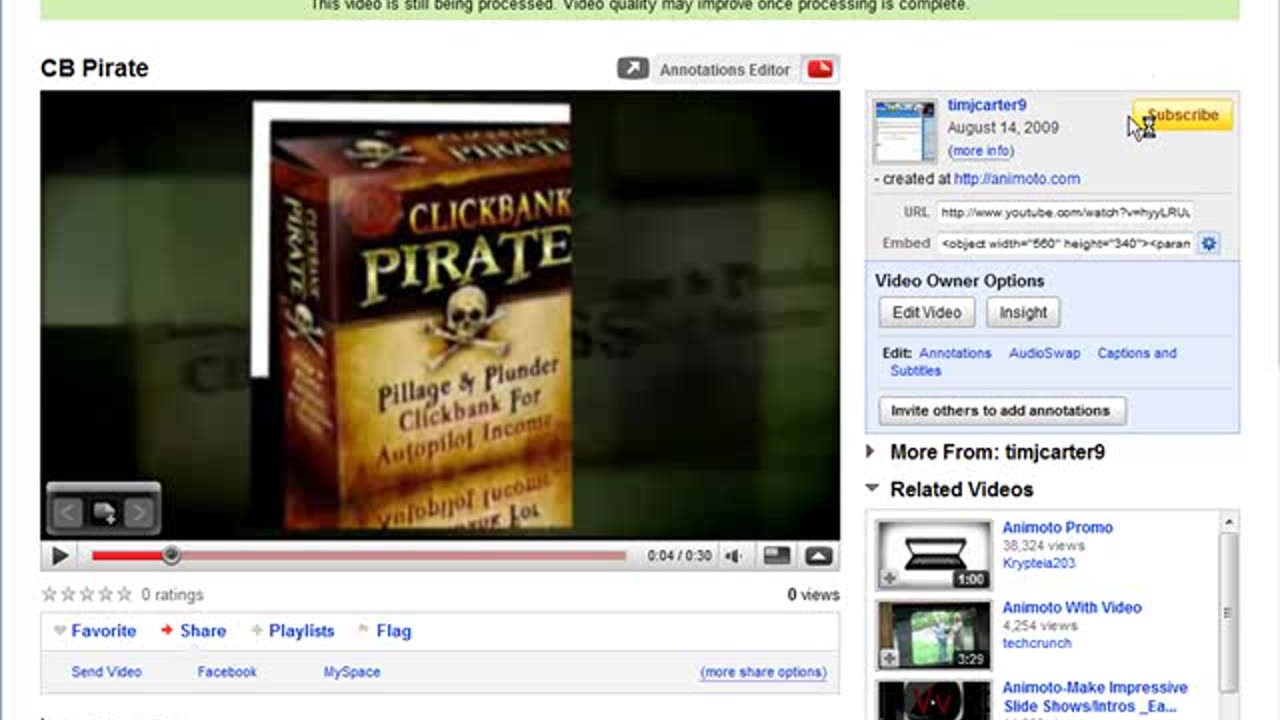Add Animoto Promo to queue plus icon
1280x720 pixels.
(889, 578)
